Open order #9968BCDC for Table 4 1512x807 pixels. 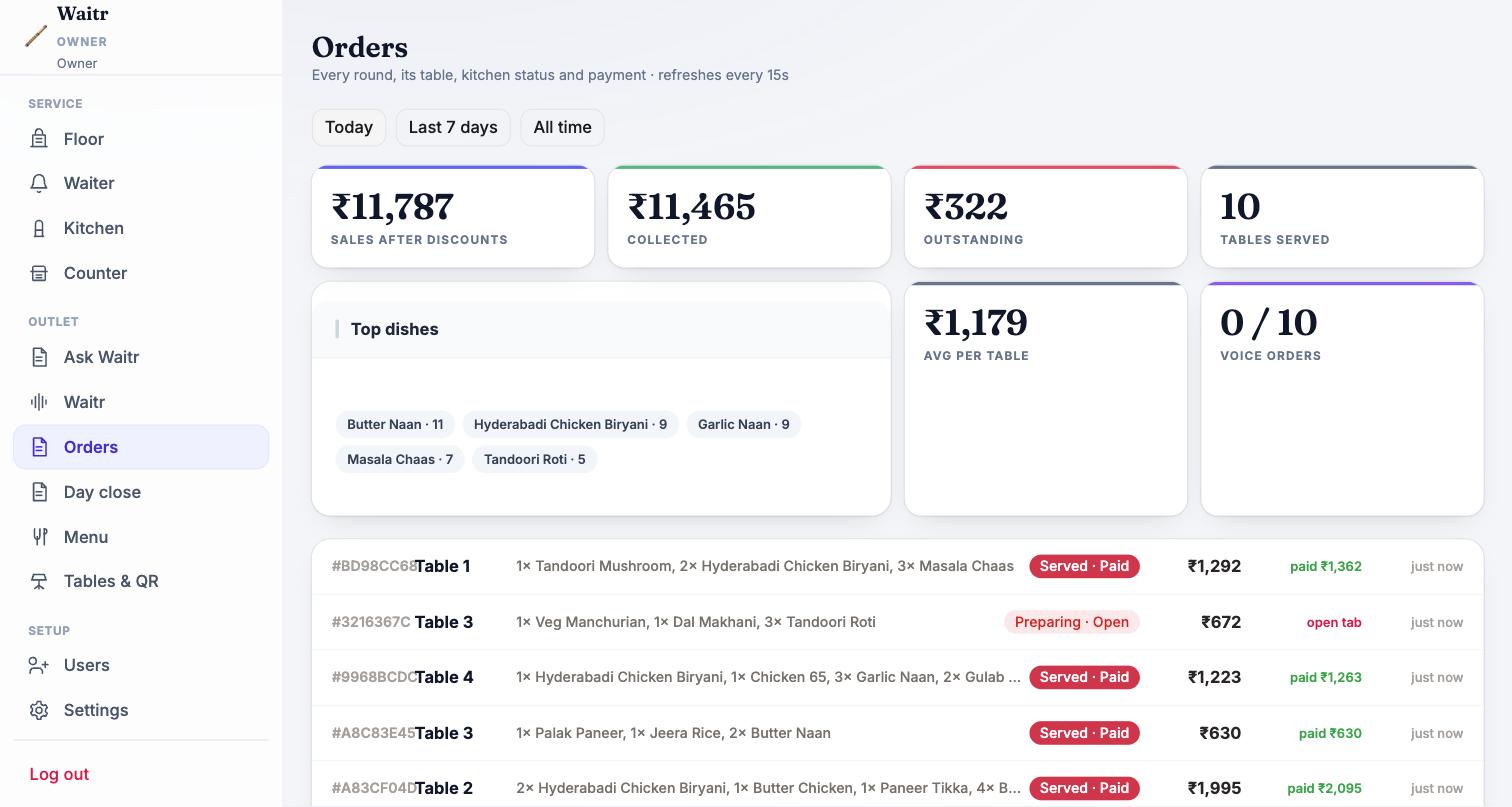(897, 677)
